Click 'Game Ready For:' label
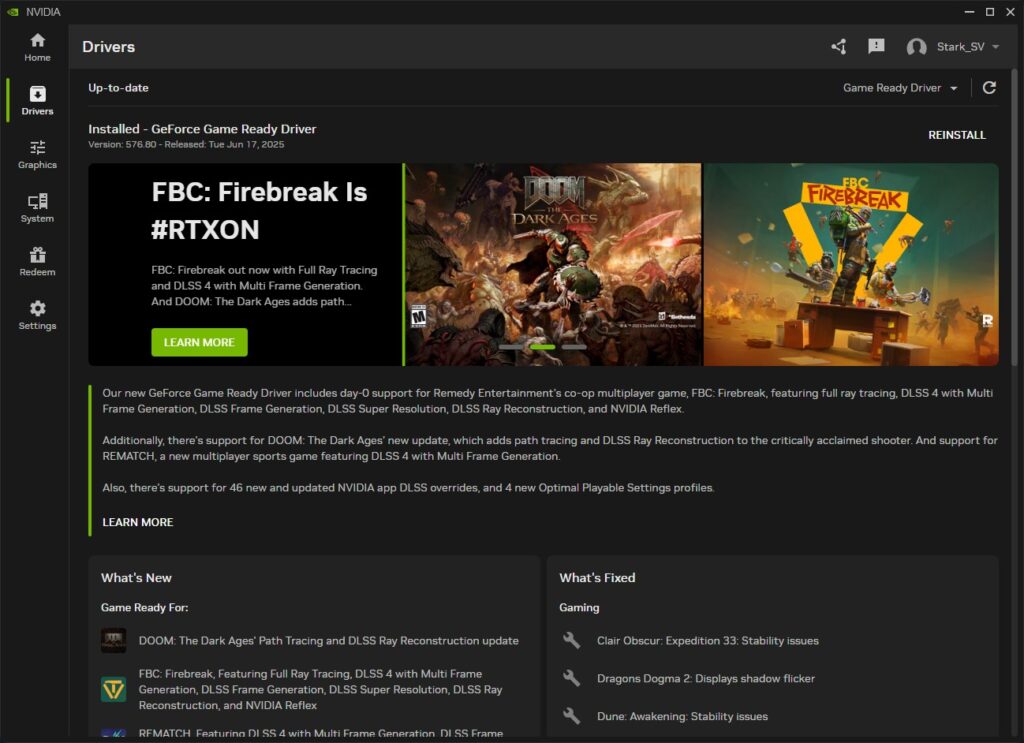Screen dimensions: 1024x743 click(x=144, y=608)
